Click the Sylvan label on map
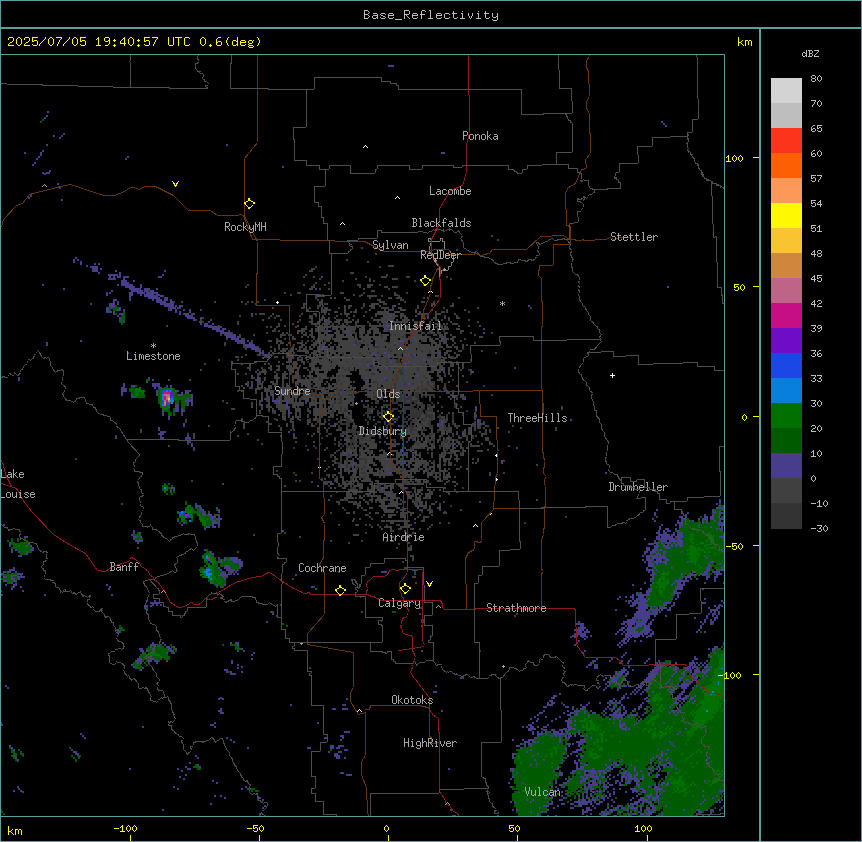Image resolution: width=862 pixels, height=842 pixels. [x=390, y=245]
